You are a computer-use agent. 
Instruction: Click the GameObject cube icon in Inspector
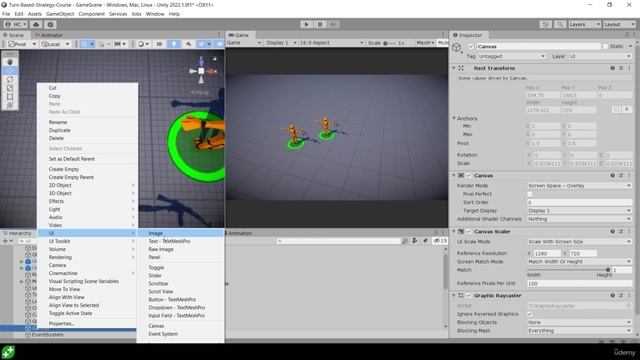point(457,48)
